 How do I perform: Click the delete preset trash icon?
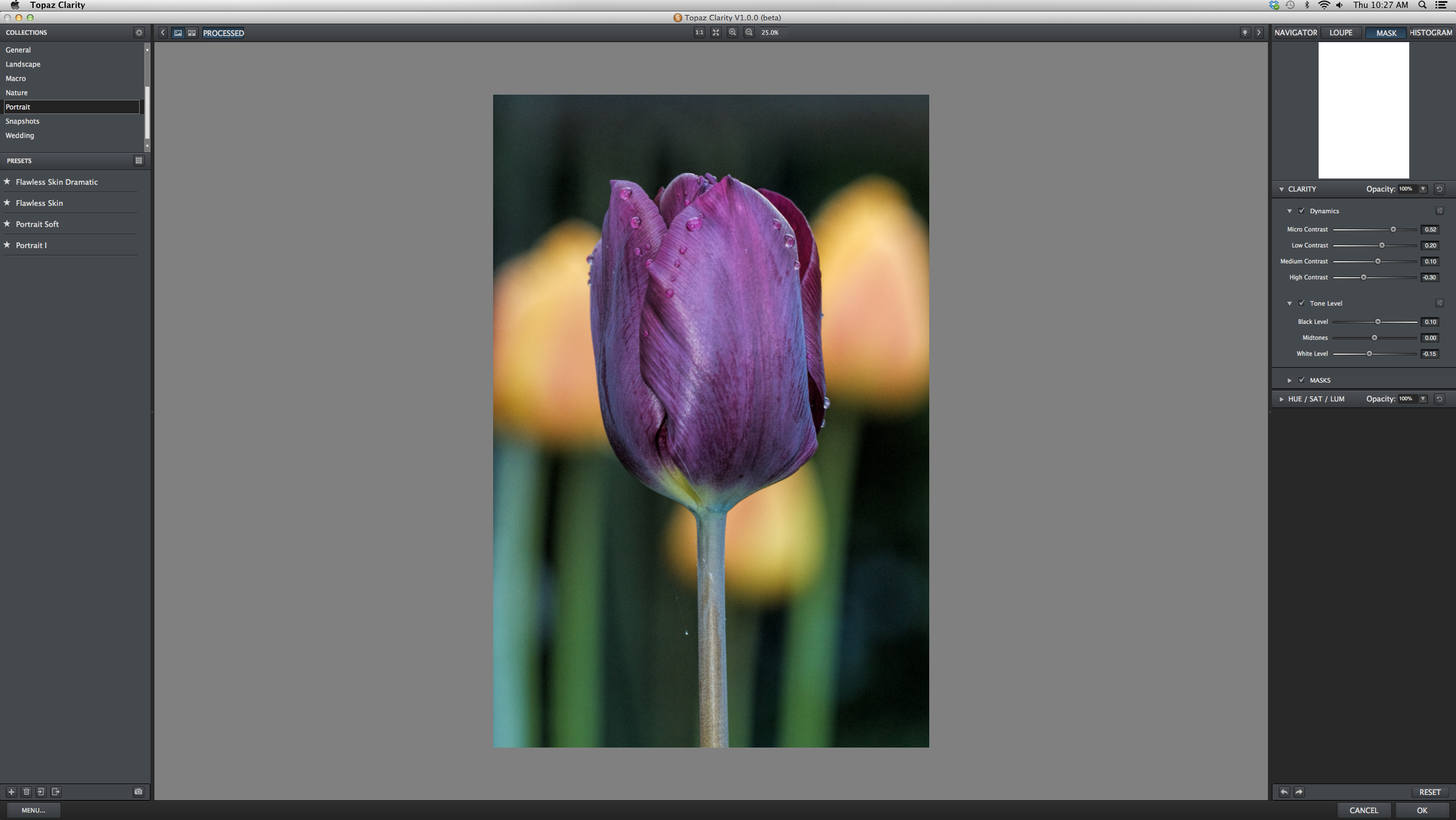26,791
